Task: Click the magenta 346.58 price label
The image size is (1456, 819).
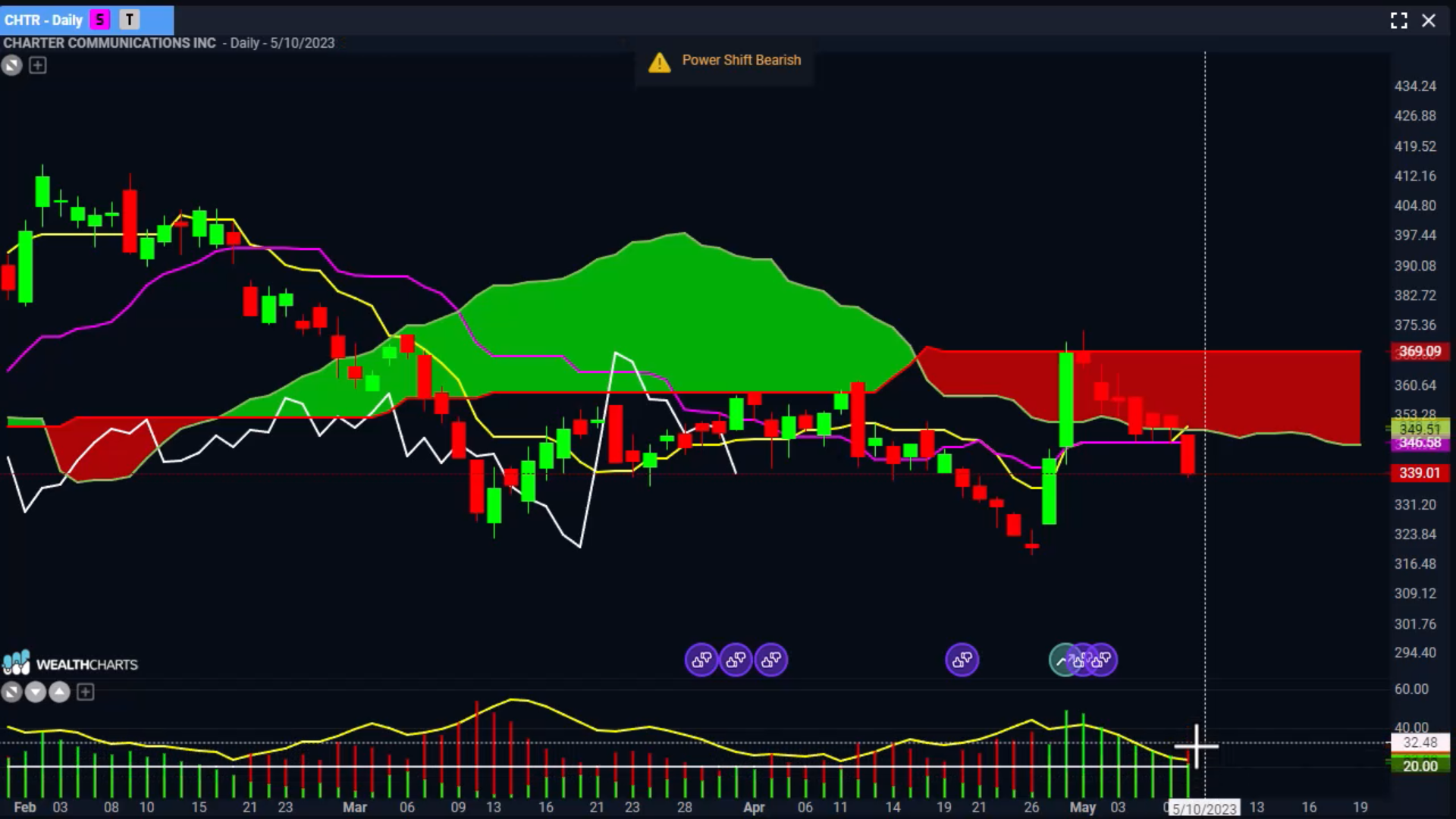Action: 1420,443
